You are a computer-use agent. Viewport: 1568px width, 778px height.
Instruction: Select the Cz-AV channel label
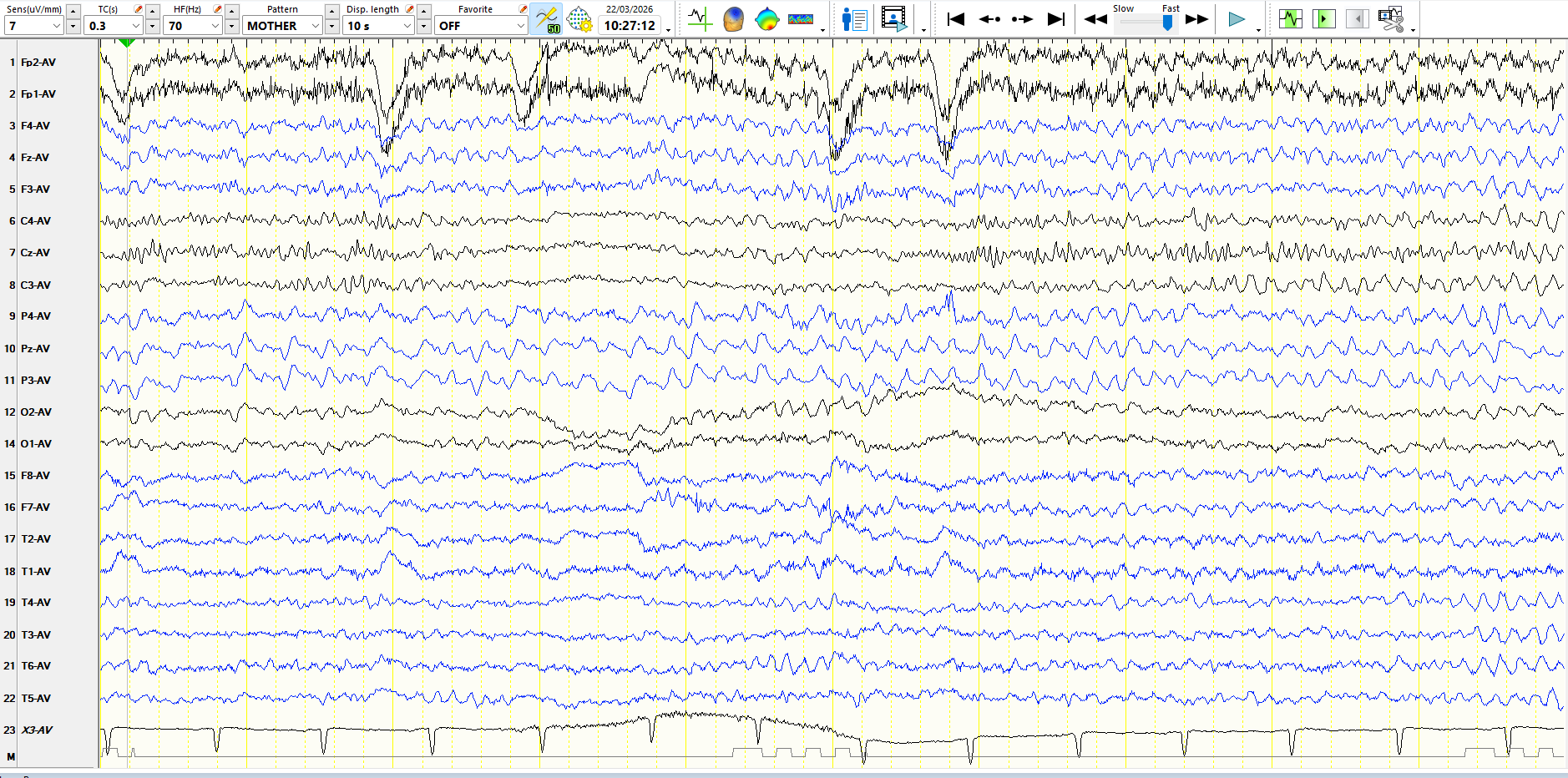[x=36, y=253]
